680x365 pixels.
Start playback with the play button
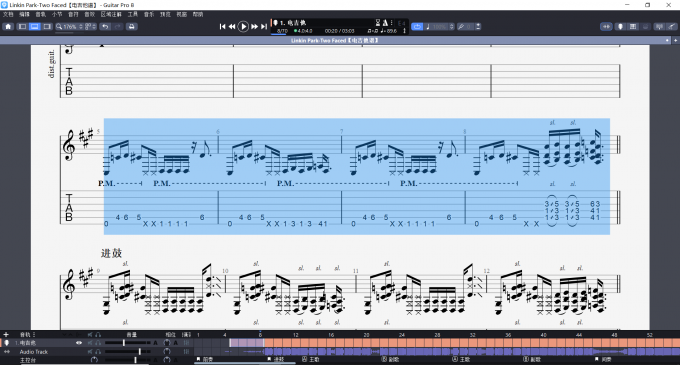click(243, 26)
